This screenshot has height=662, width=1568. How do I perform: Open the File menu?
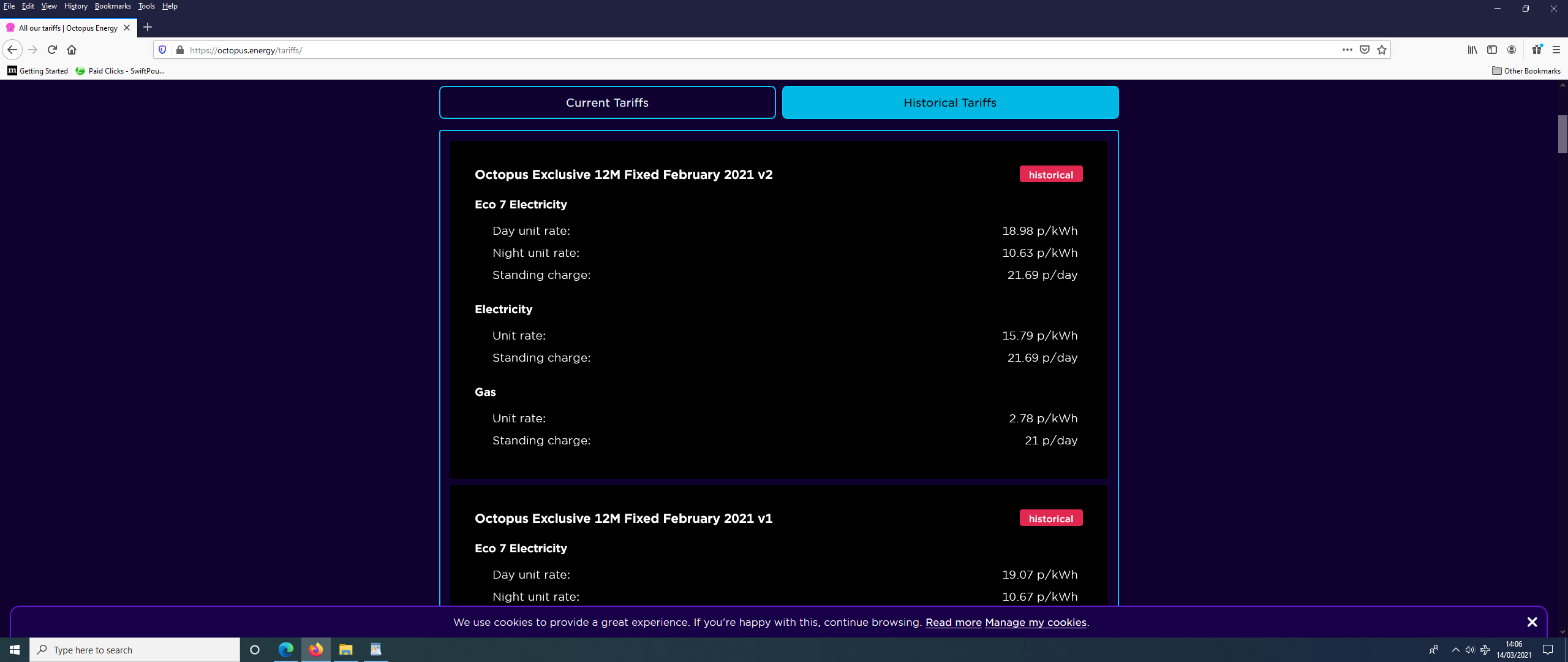[9, 6]
